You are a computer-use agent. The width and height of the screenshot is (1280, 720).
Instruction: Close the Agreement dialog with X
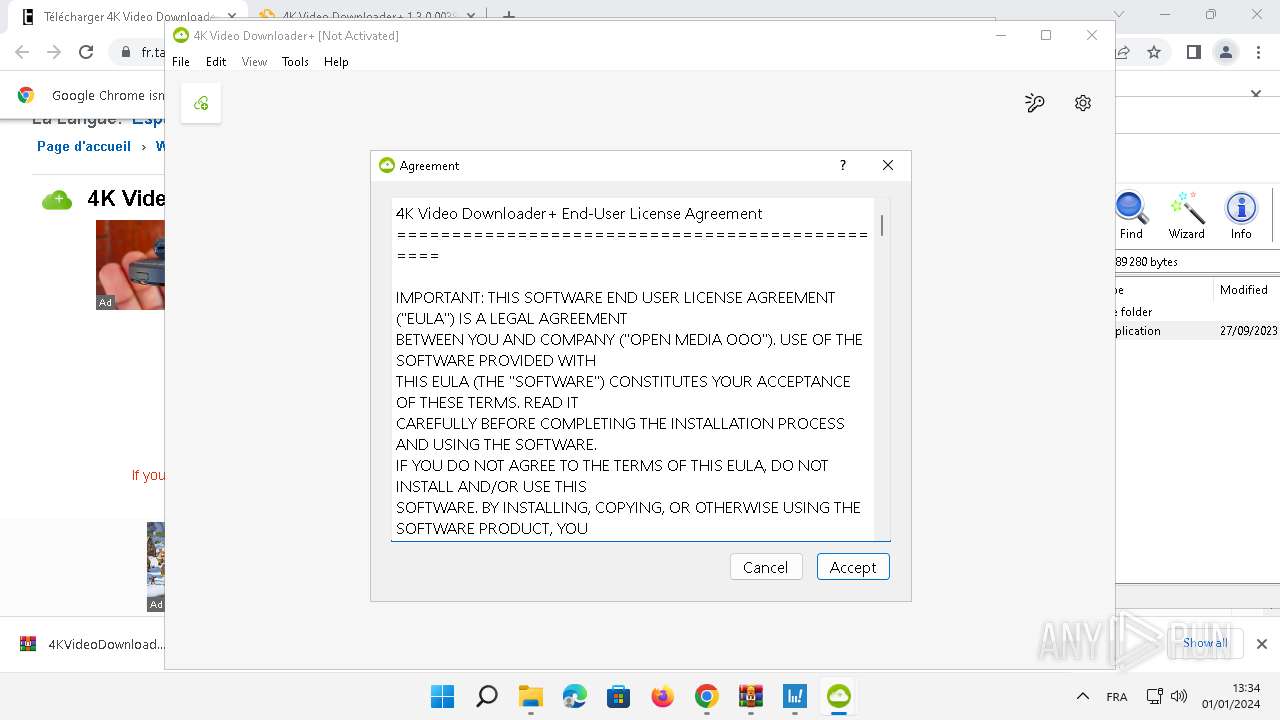coord(888,165)
